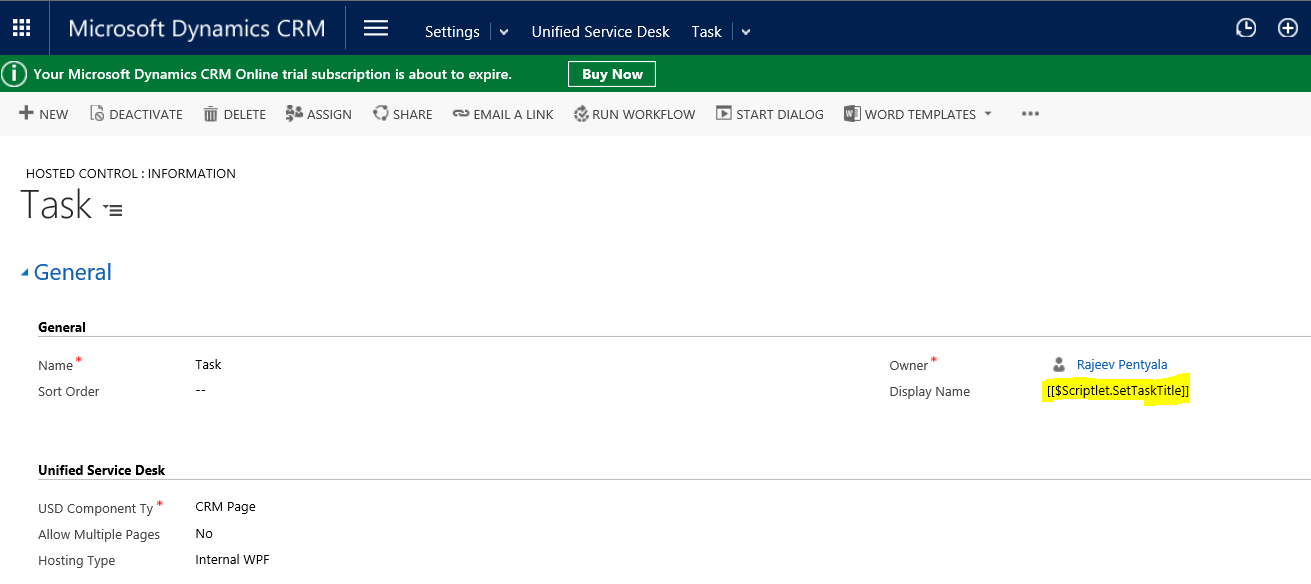Click the hamburger navigation menu icon
1311x584 pixels.
tap(376, 29)
